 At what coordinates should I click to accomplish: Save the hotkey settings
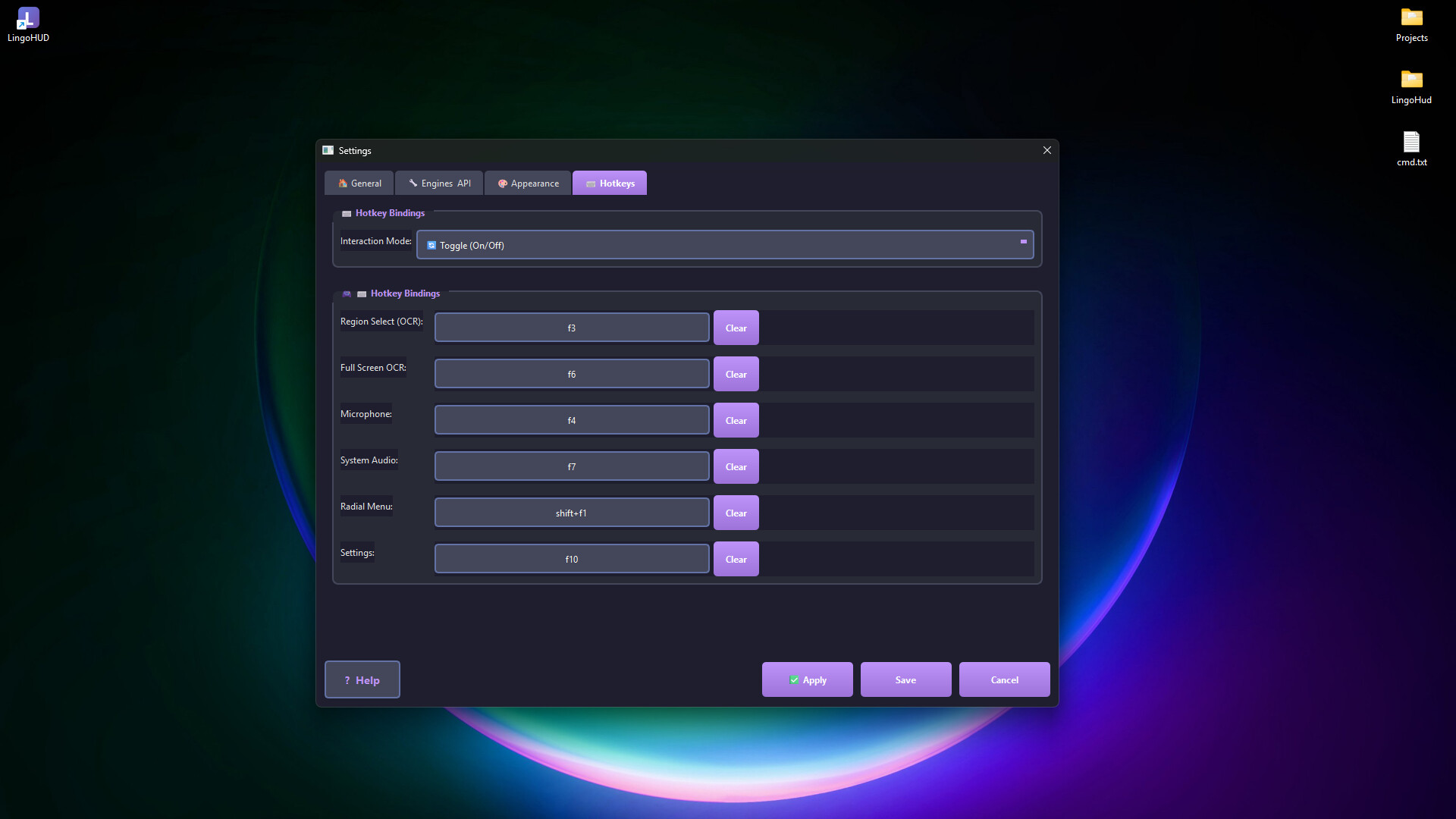coord(905,679)
